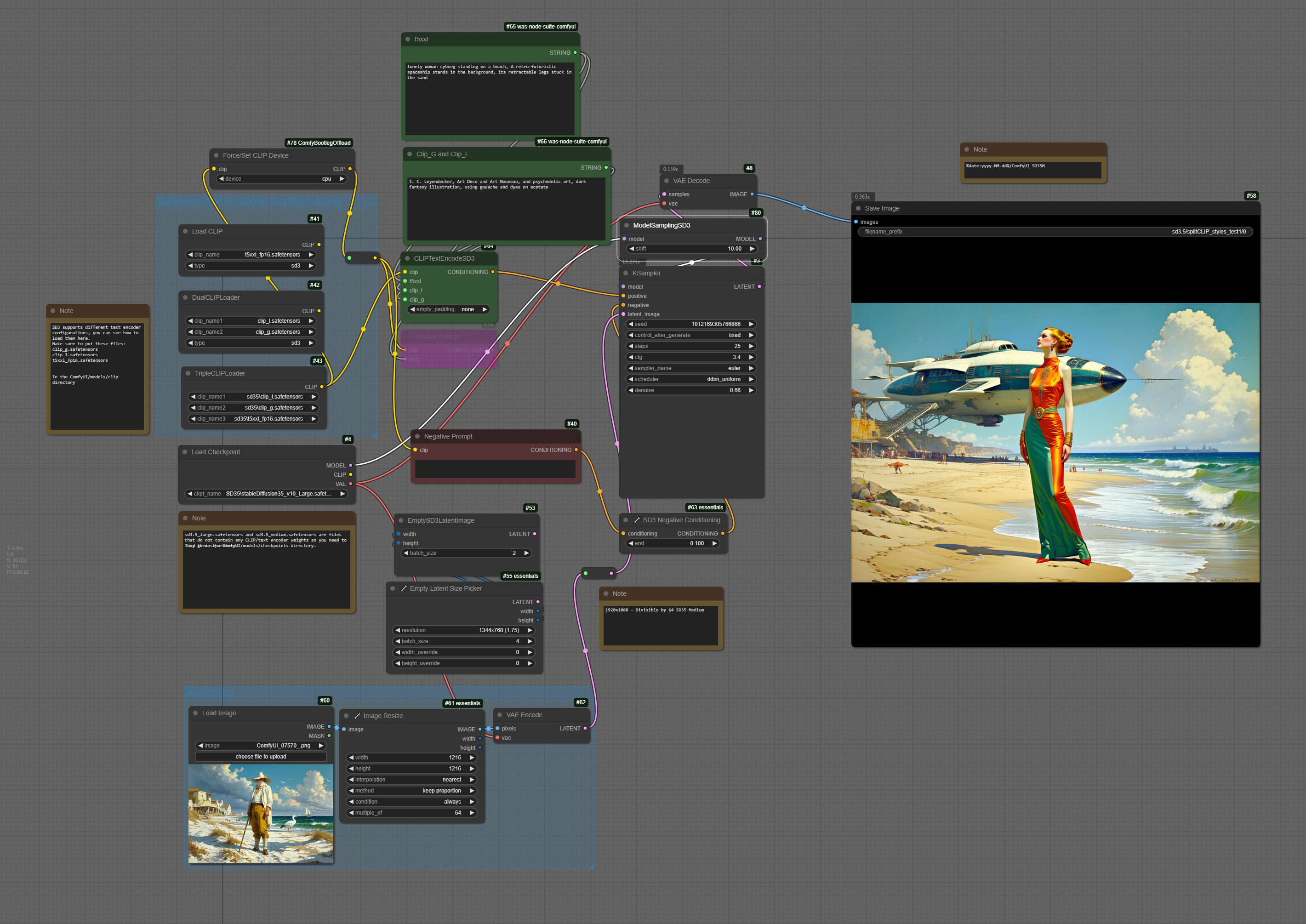Open the resolution dropdown 1344x768 (1.75)
Image resolution: width=1306 pixels, height=924 pixels.
464,630
